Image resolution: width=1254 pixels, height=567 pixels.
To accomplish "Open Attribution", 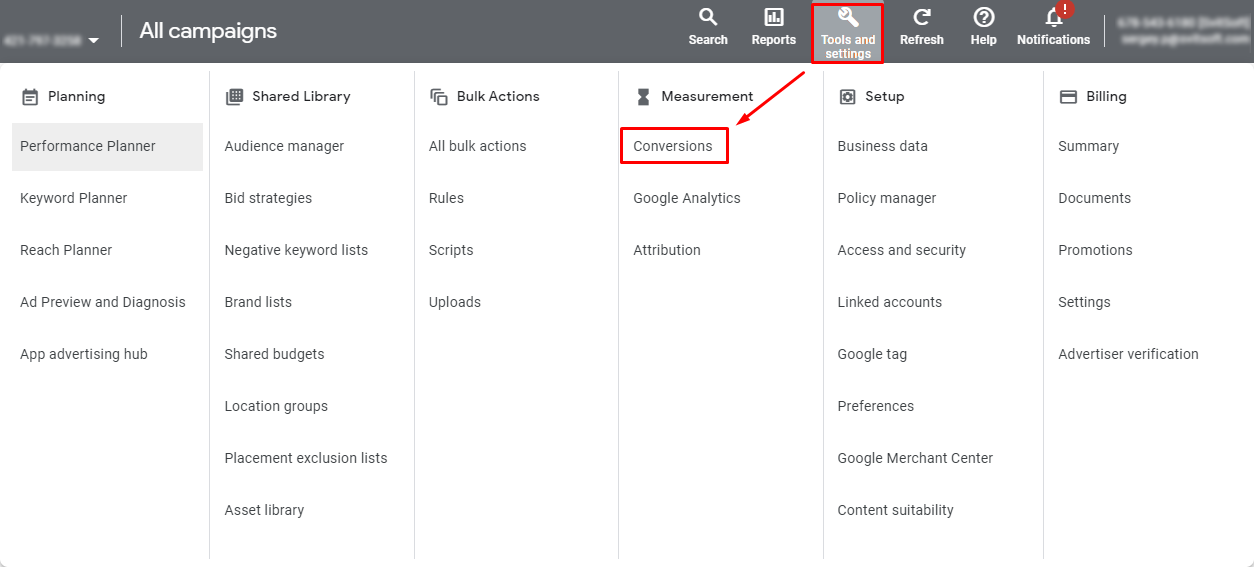I will click(667, 250).
